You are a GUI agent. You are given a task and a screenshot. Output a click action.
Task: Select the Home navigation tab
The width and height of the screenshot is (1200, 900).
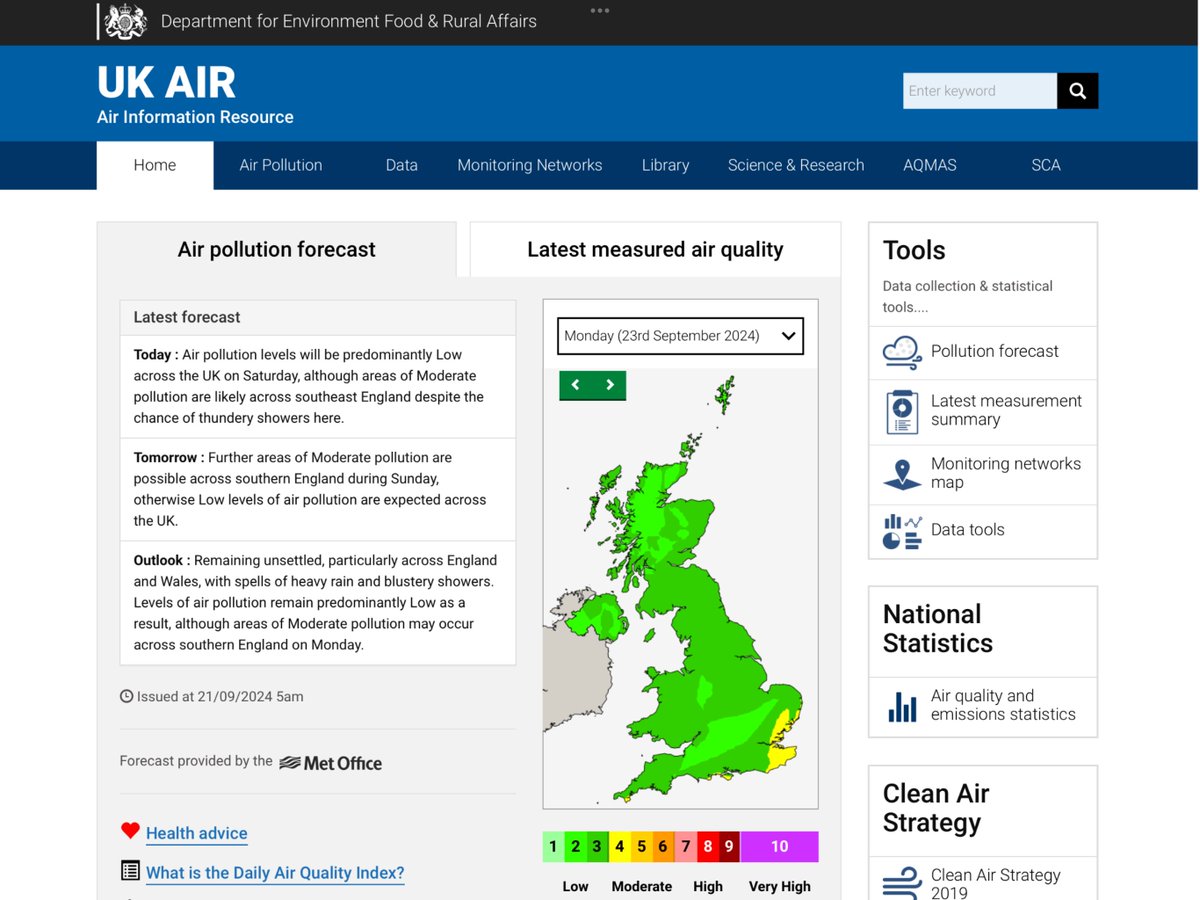[155, 165]
